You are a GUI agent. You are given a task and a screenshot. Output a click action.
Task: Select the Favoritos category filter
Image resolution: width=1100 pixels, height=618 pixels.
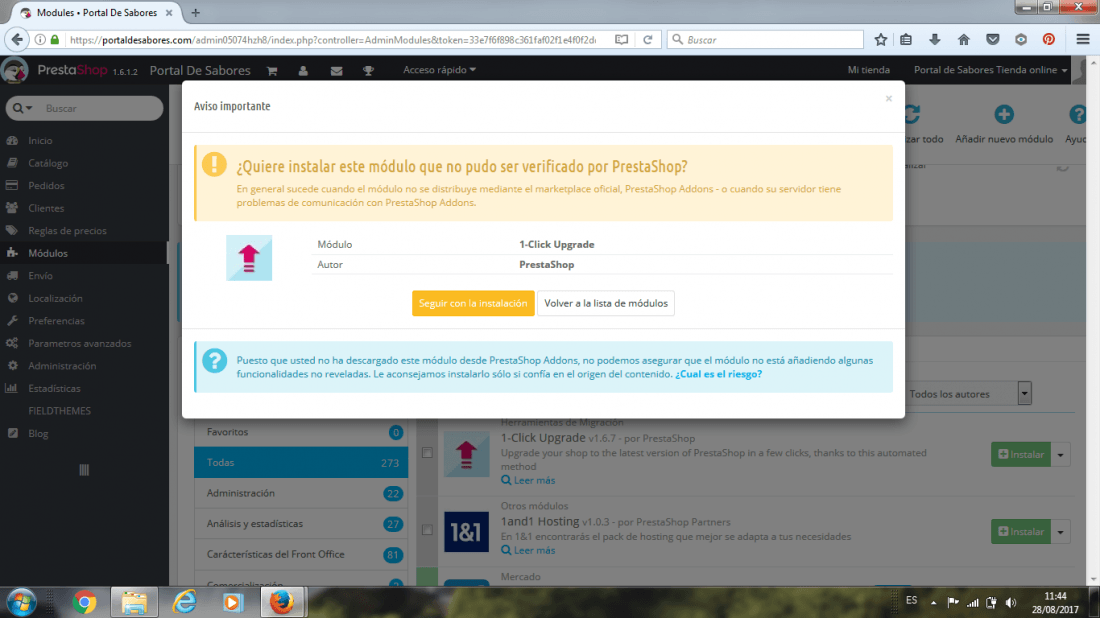pyautogui.click(x=301, y=432)
